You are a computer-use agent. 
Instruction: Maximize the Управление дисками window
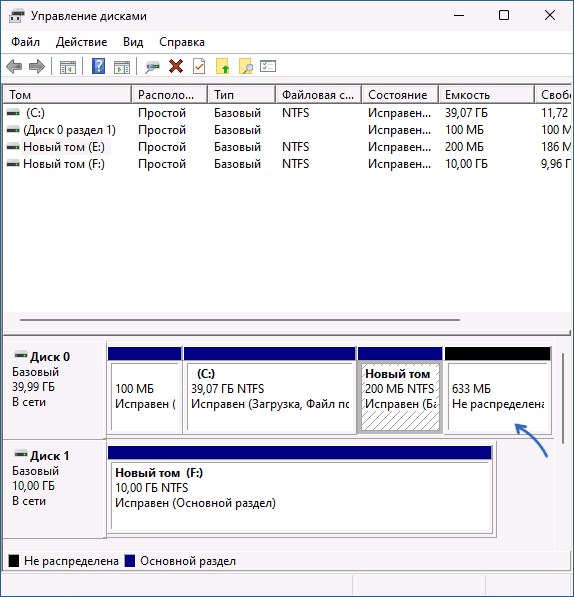coord(504,15)
